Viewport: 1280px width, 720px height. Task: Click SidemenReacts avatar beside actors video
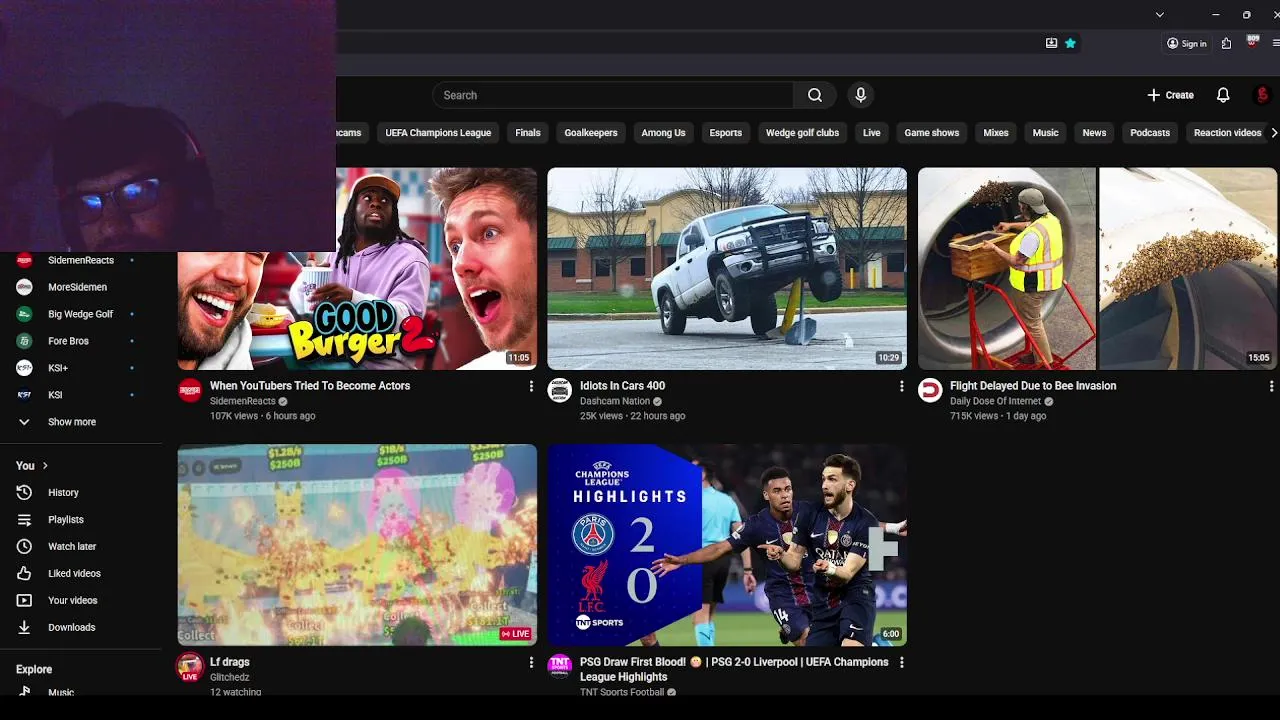[190, 390]
